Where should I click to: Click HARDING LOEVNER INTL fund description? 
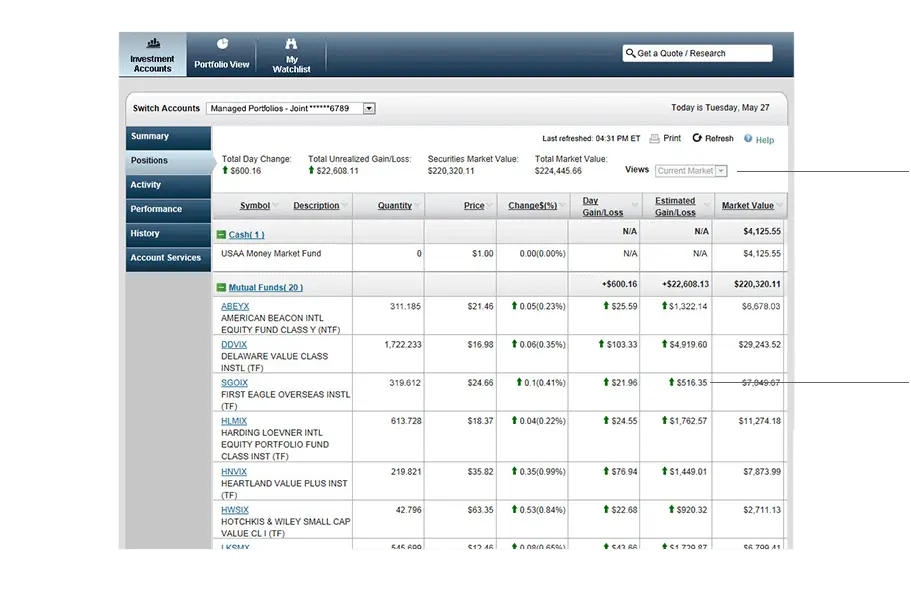[x=275, y=444]
